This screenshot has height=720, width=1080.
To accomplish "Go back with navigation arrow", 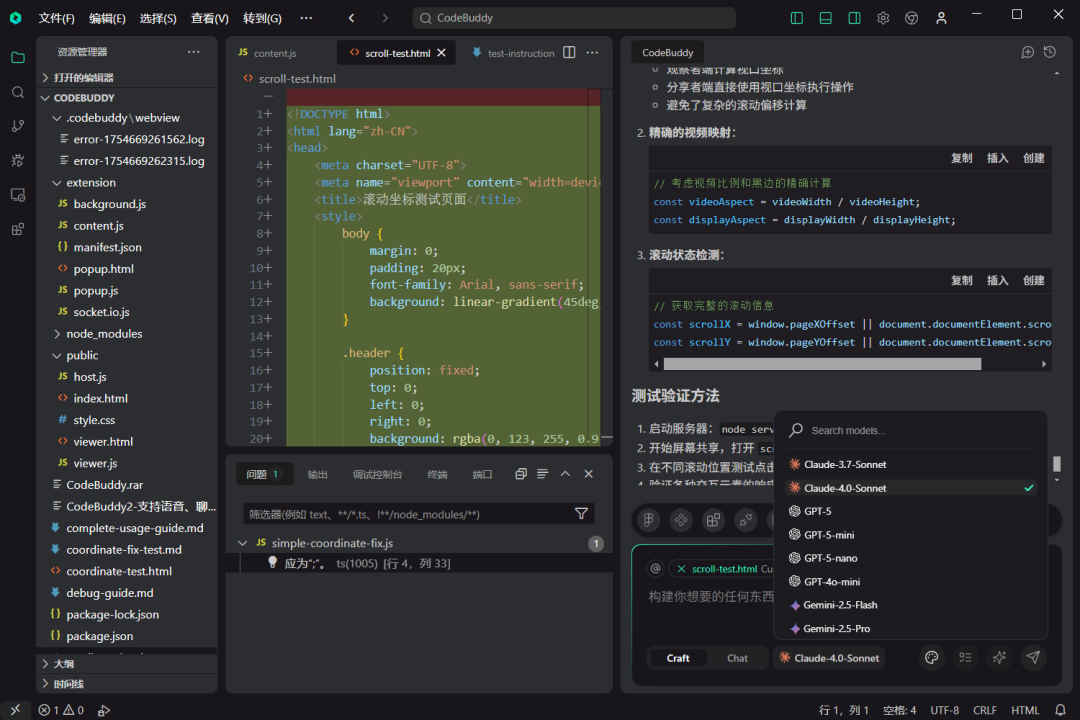I will click(351, 18).
